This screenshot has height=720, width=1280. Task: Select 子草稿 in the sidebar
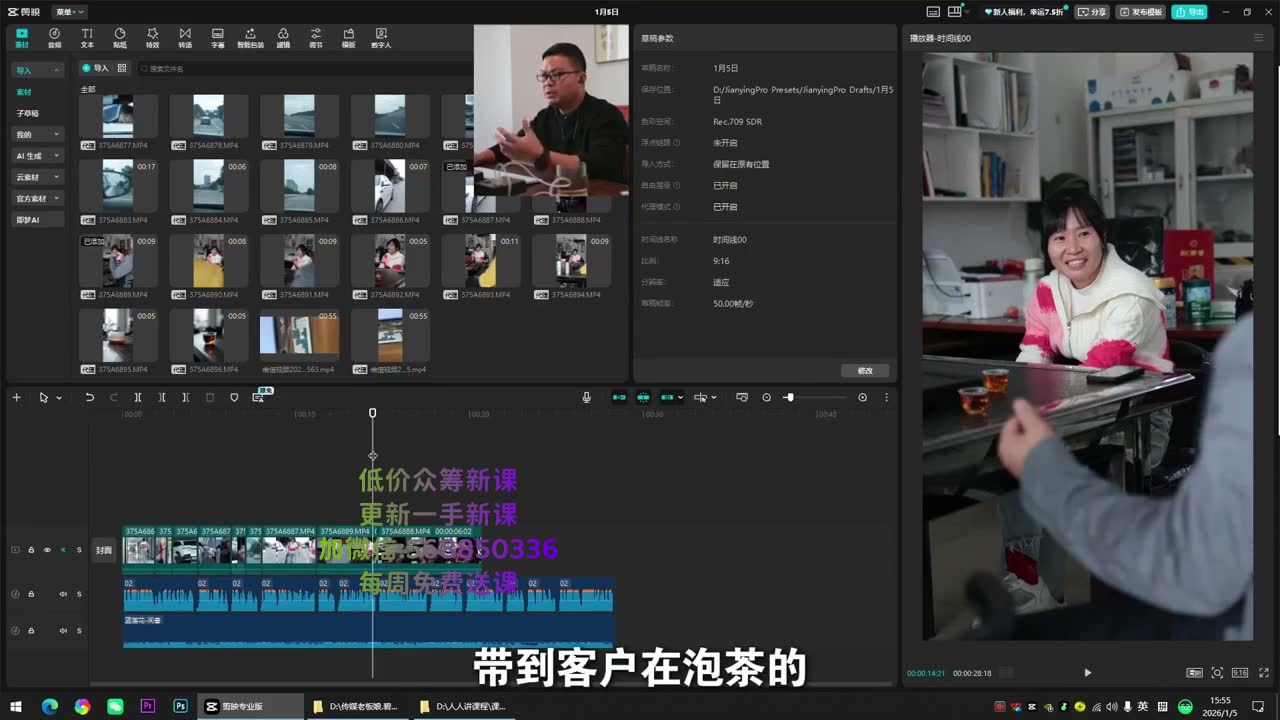click(x=28, y=113)
